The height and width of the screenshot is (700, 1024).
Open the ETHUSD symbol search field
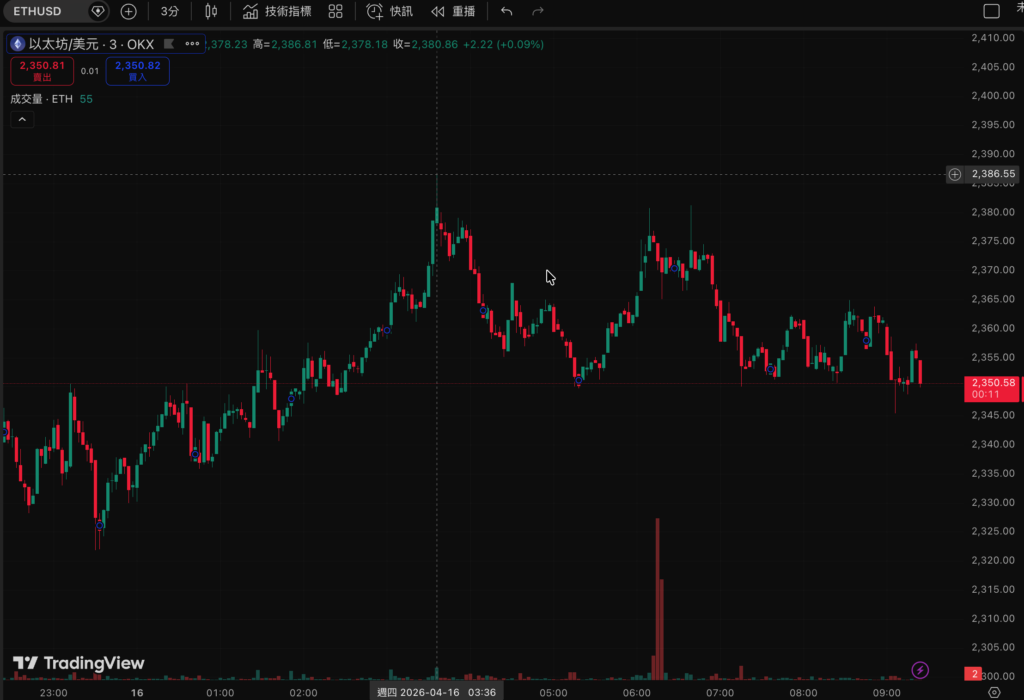42,11
